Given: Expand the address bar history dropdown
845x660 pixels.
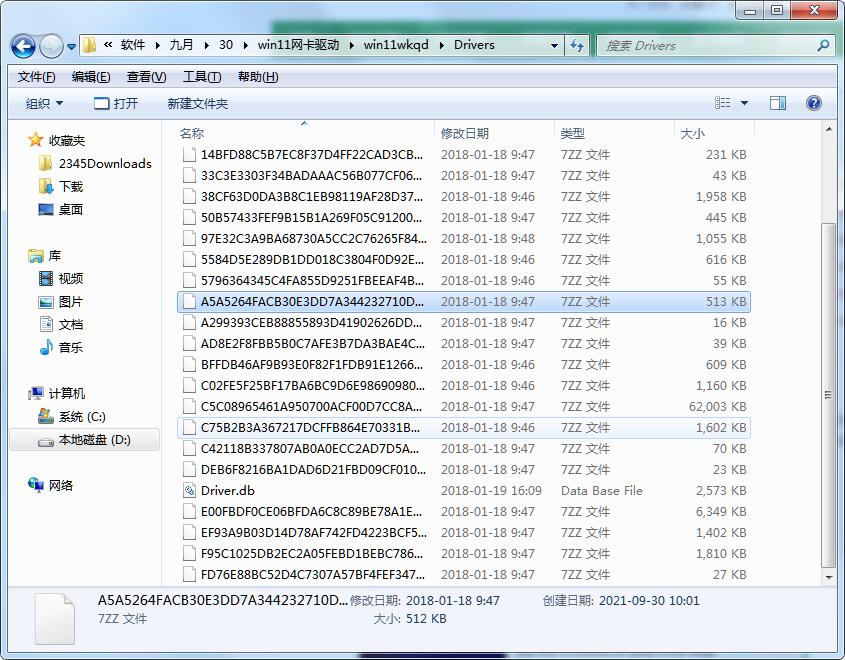Looking at the screenshot, I should (554, 46).
